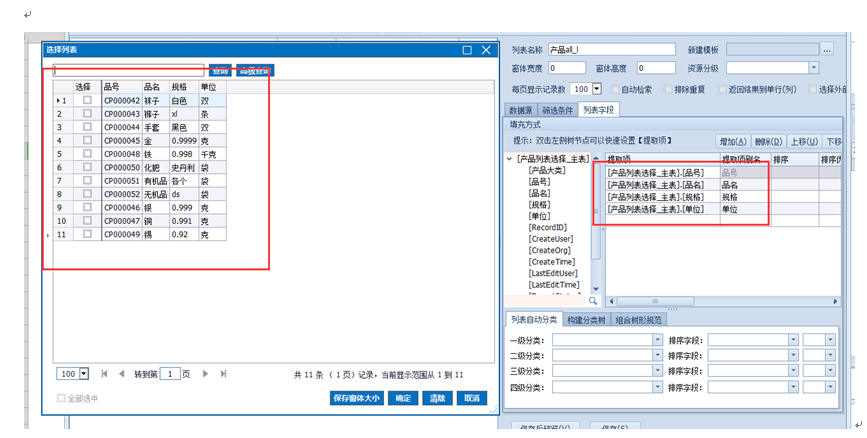The image size is (867, 438).
Task: Go to the first page of records
Action: (x=105, y=374)
